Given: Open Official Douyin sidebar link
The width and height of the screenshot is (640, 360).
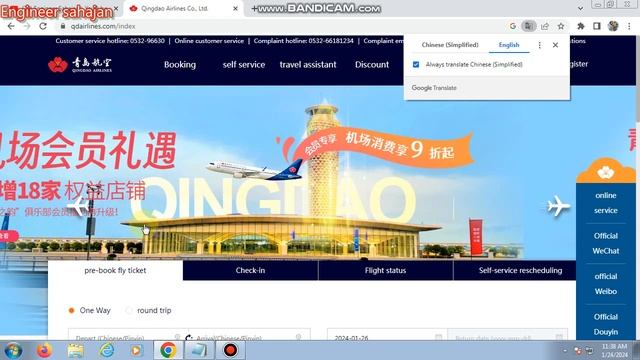Looking at the screenshot, I should pos(606,324).
